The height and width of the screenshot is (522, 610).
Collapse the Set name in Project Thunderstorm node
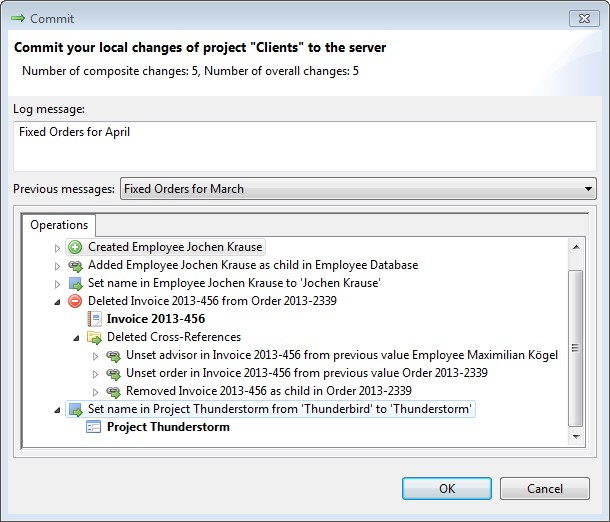(x=57, y=410)
